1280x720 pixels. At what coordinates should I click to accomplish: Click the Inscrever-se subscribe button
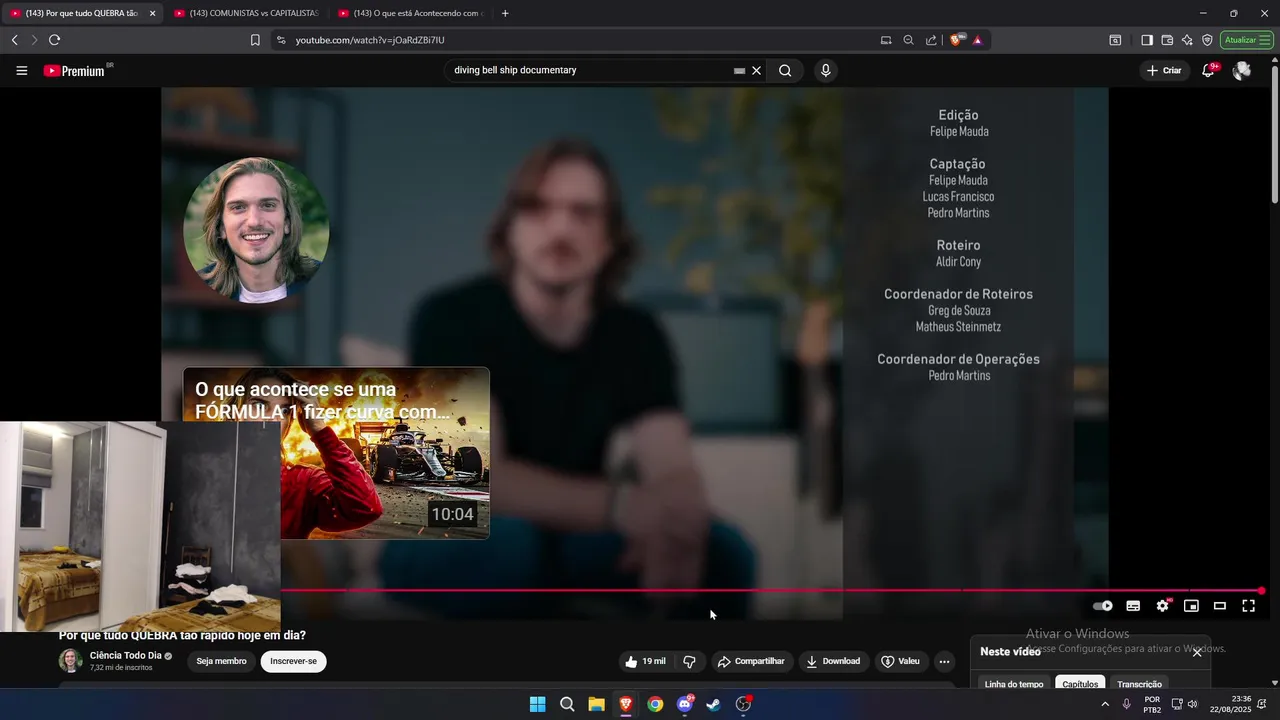click(293, 661)
